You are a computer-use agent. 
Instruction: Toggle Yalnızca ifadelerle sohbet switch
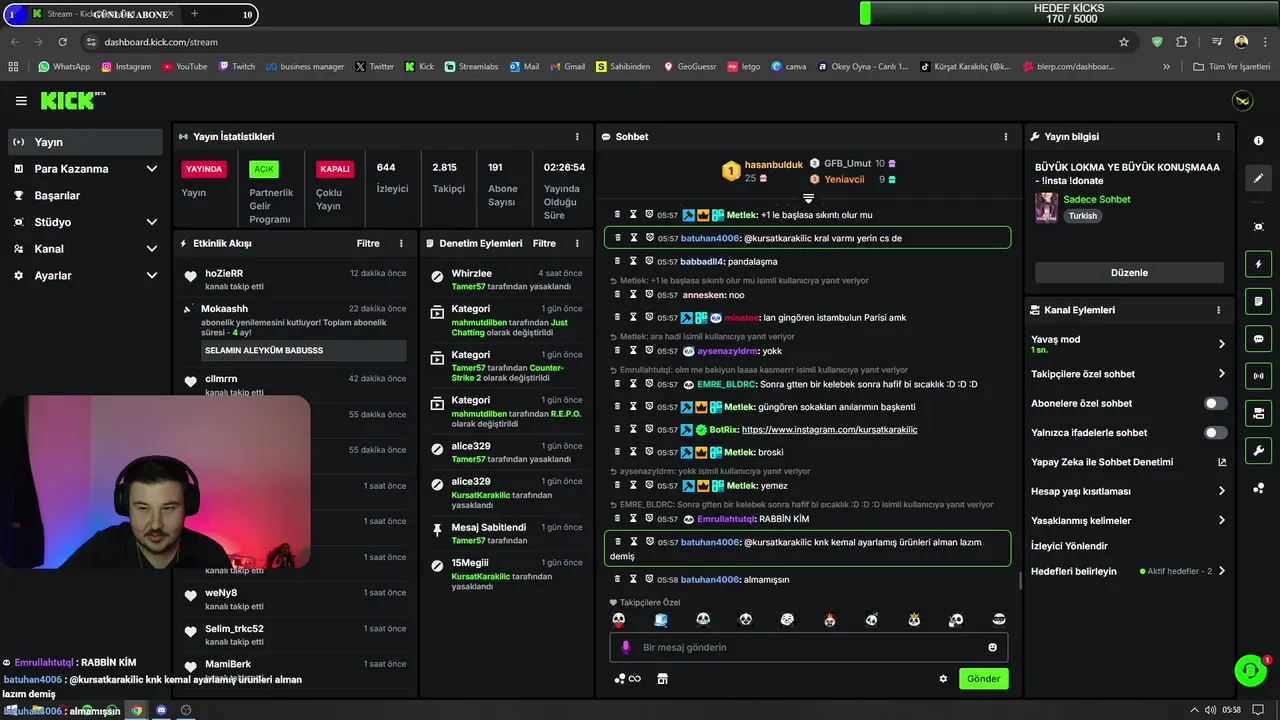[1215, 433]
